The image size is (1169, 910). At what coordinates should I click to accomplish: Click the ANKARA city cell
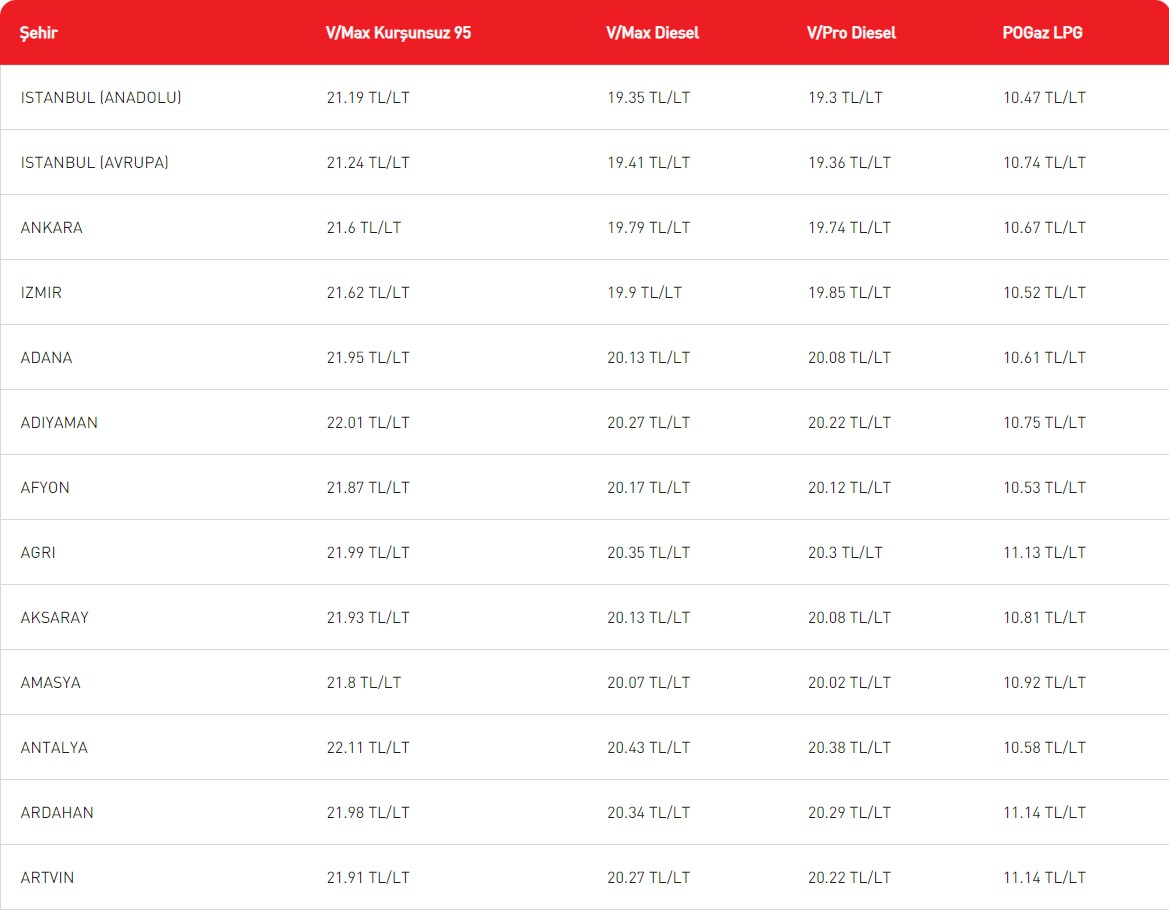[52, 228]
